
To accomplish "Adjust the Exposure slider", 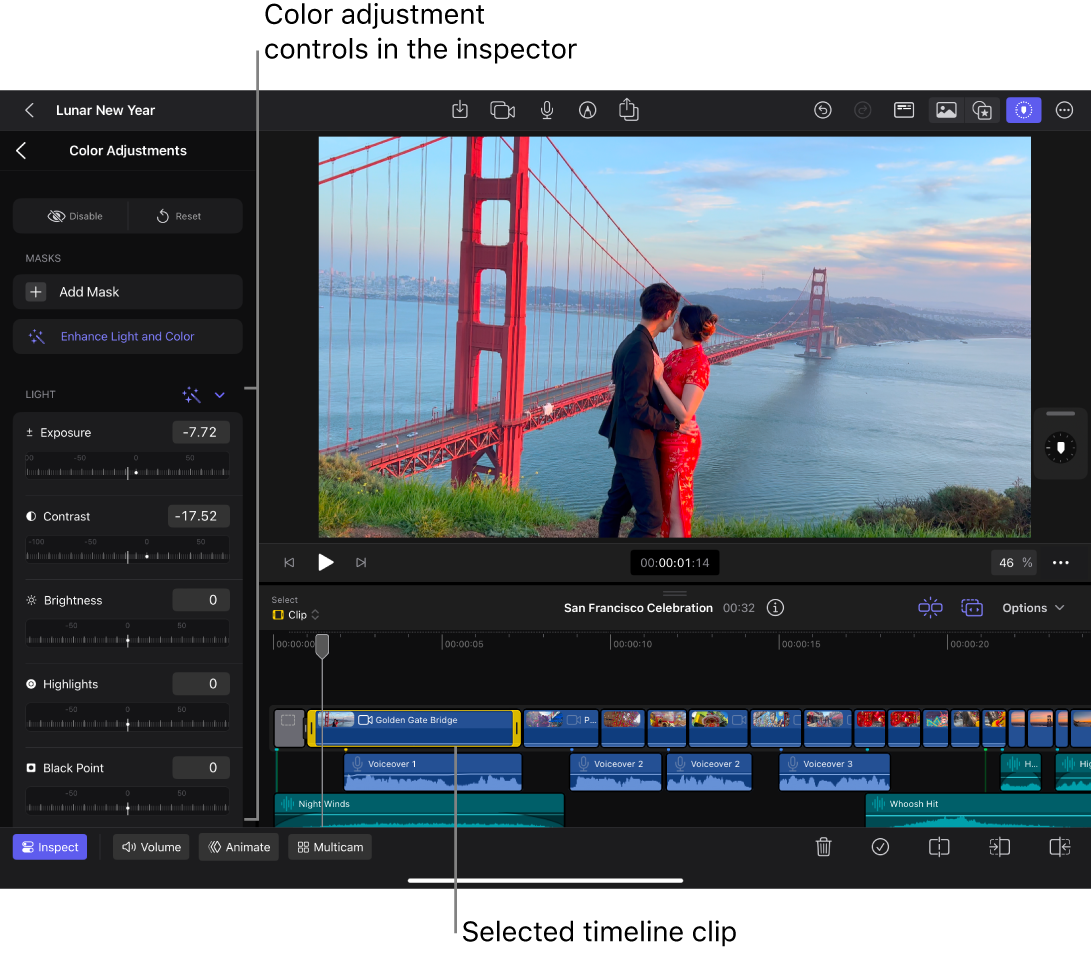I will pyautogui.click(x=127, y=467).
